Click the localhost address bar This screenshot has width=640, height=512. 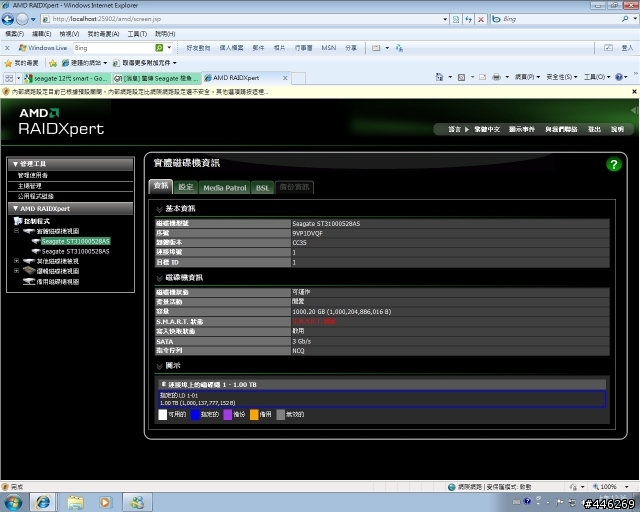(241, 19)
